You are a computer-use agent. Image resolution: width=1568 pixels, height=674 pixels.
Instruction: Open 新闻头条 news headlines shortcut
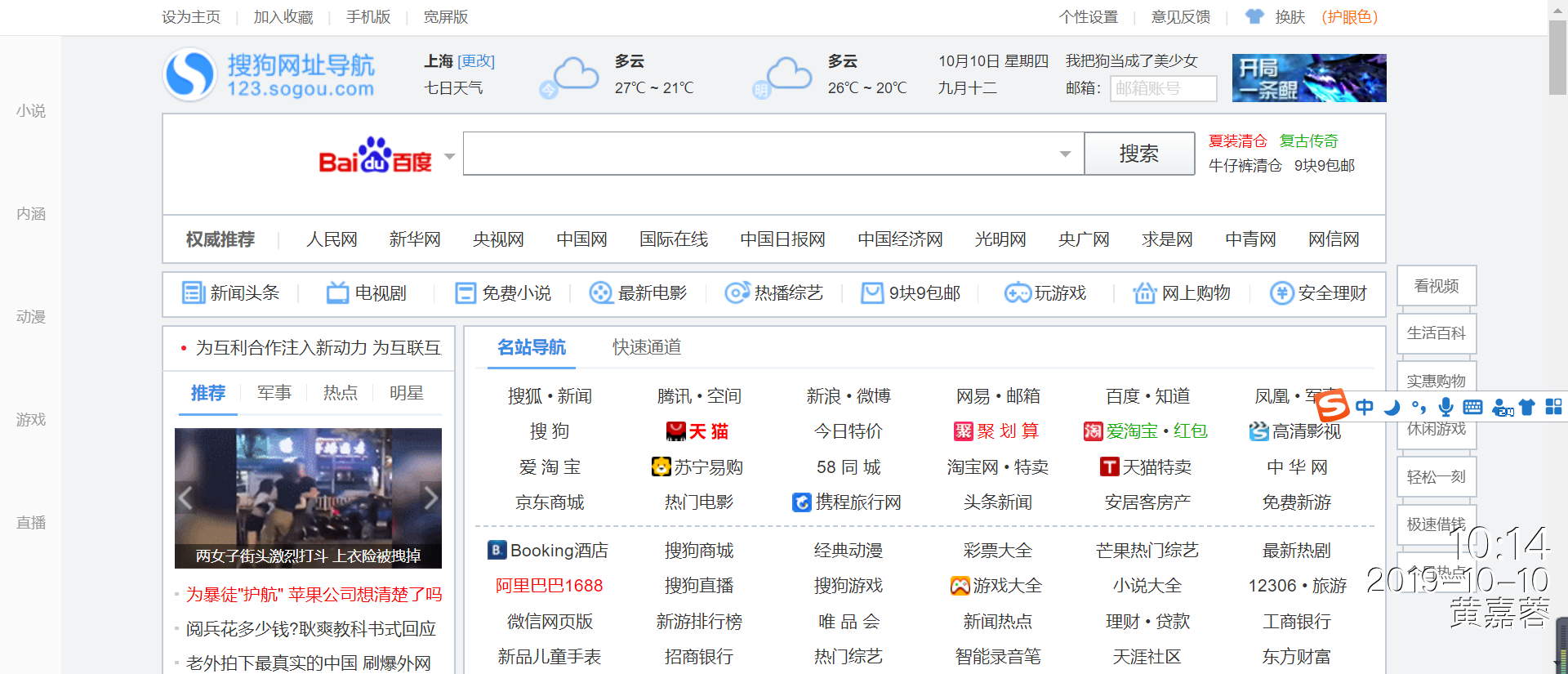[x=231, y=293]
